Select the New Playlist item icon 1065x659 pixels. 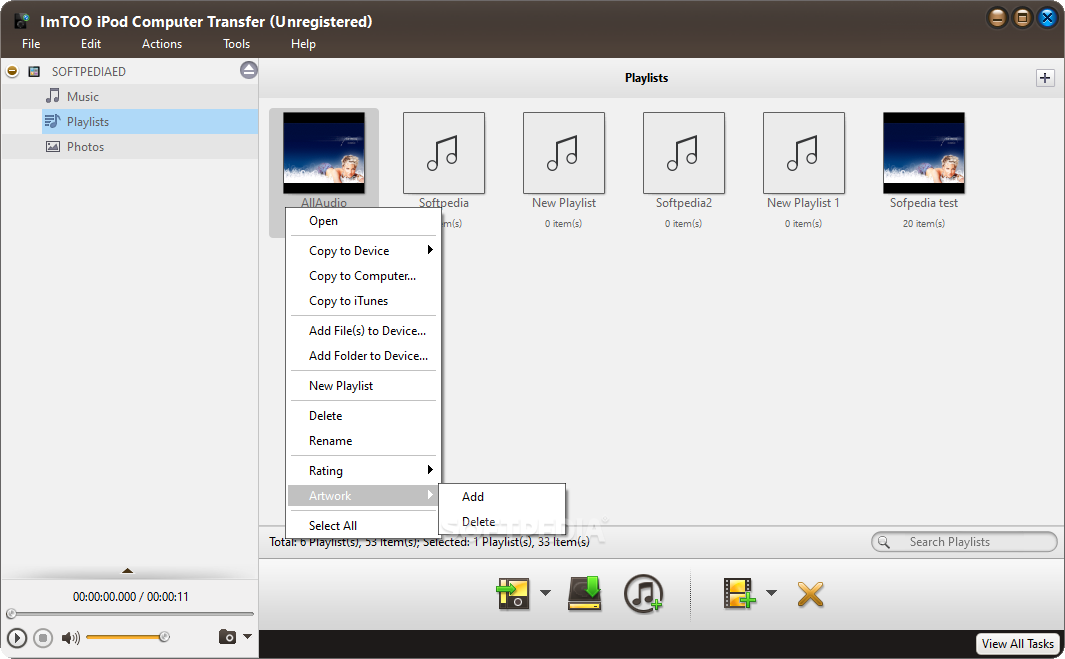coord(564,153)
